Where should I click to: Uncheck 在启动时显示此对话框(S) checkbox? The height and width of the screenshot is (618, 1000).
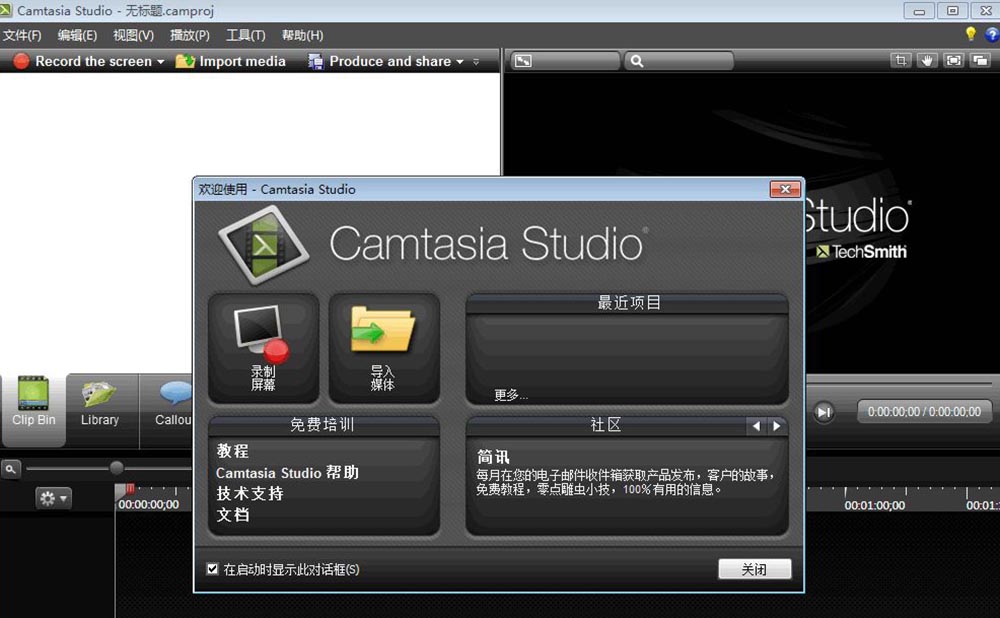tap(212, 569)
